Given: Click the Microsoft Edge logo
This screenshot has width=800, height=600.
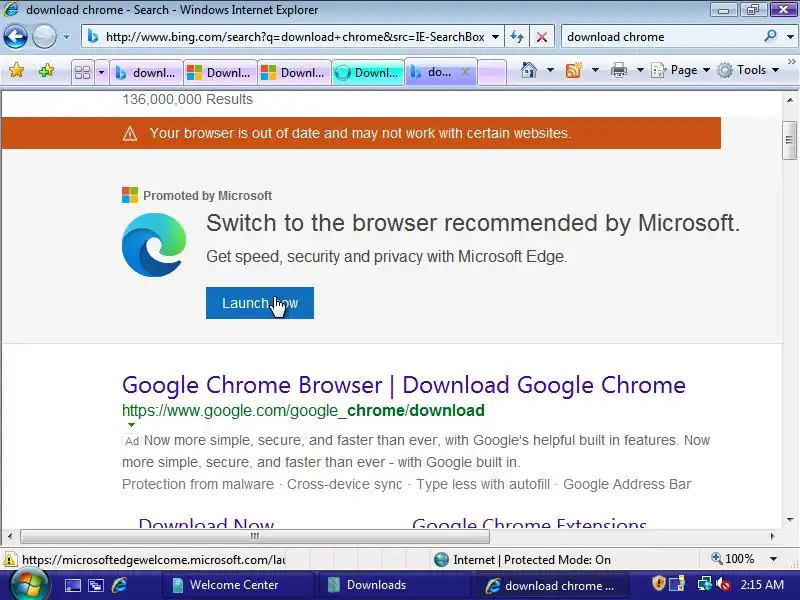Looking at the screenshot, I should pos(154,245).
